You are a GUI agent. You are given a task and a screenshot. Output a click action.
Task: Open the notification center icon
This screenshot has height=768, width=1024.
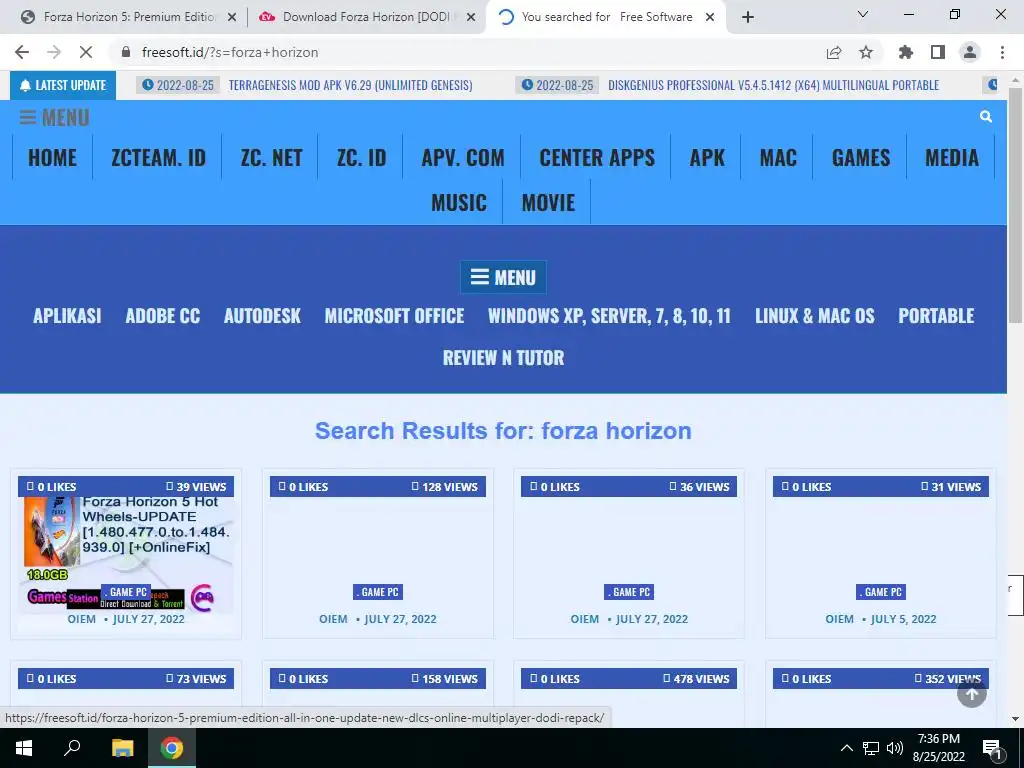992,748
